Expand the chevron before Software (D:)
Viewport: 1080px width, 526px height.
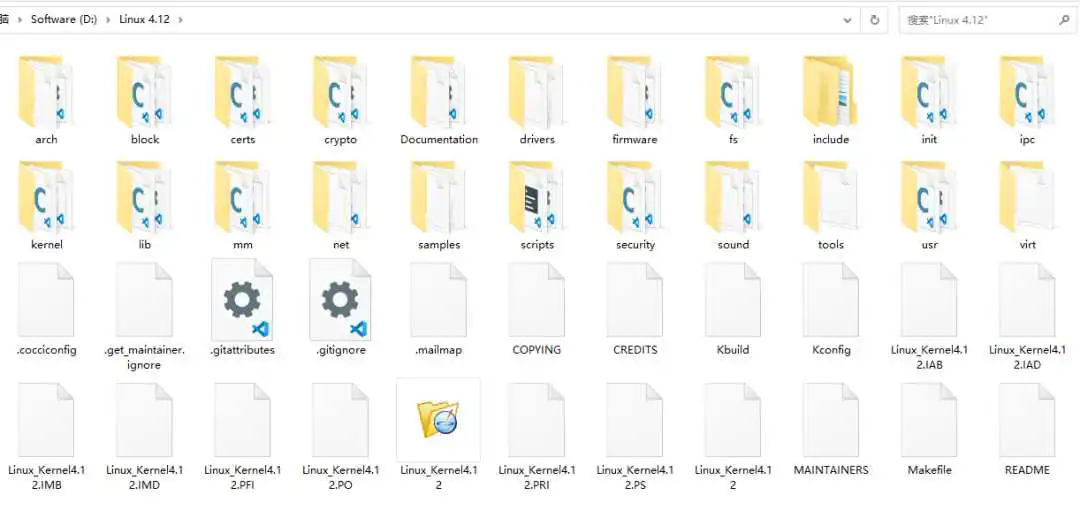[19, 19]
